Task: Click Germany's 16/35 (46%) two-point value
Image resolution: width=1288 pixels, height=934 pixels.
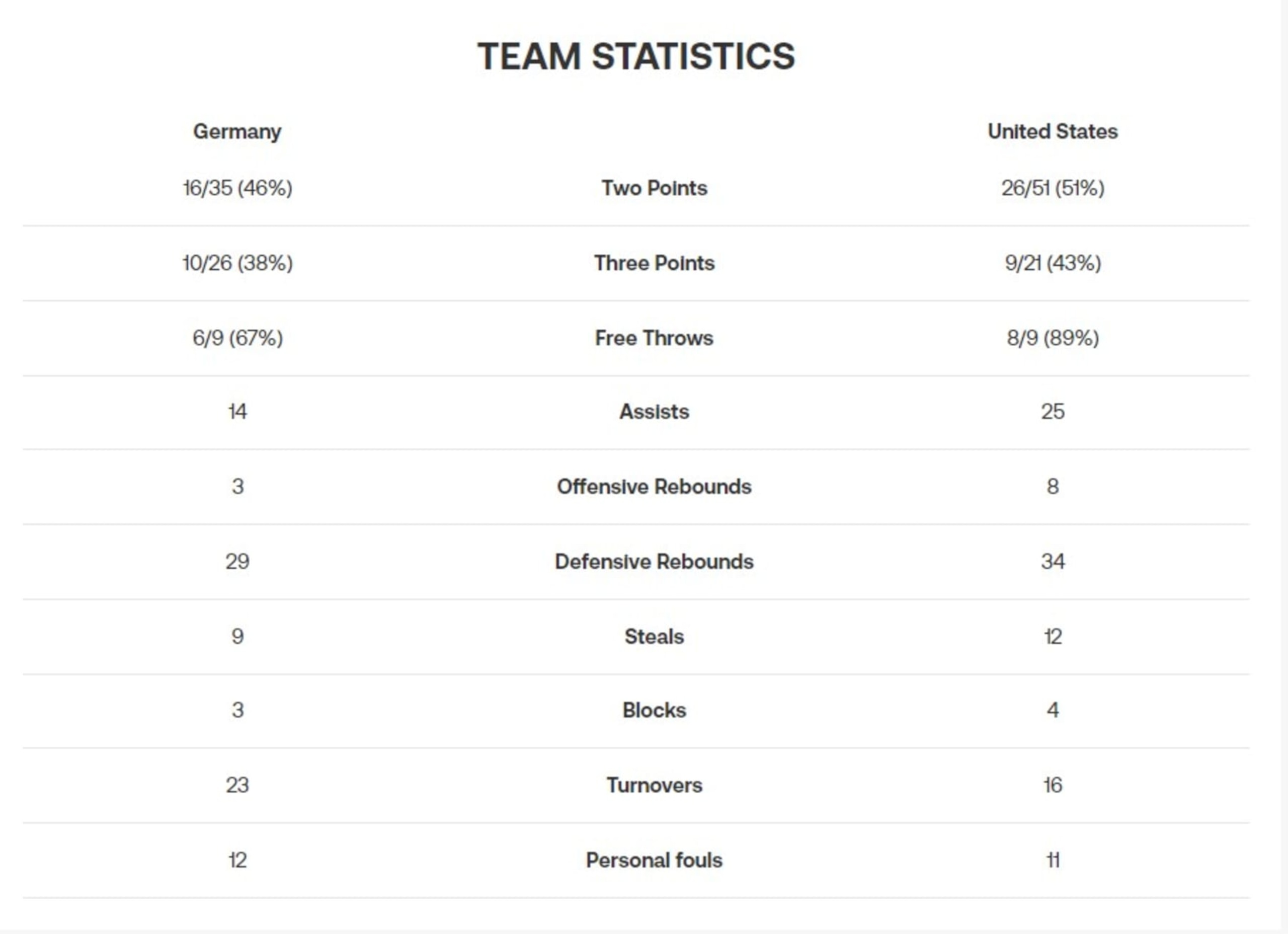Action: click(237, 188)
